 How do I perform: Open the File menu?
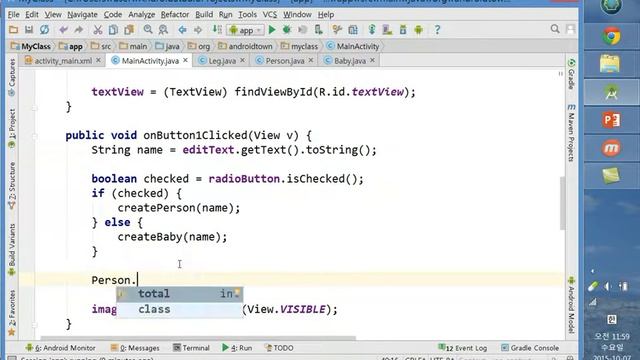13,15
